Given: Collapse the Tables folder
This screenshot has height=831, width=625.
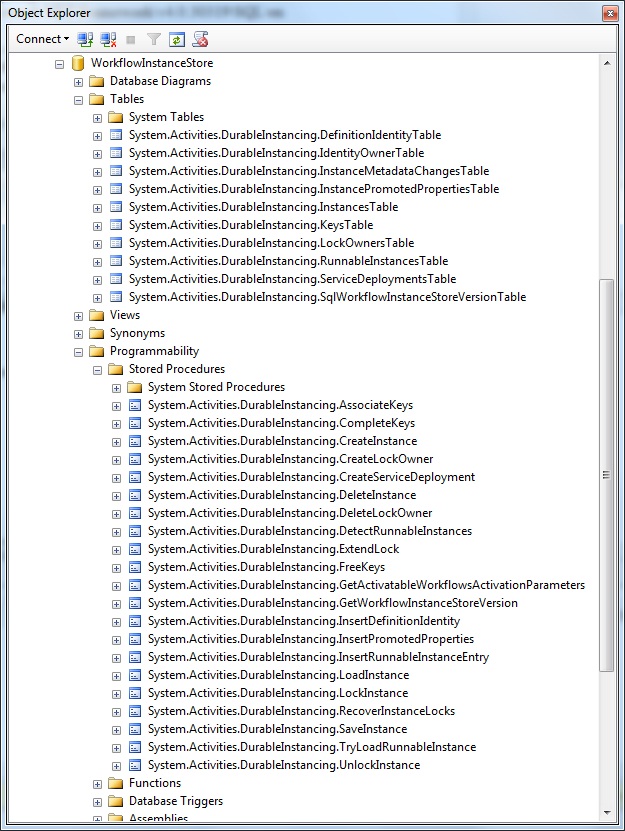Looking at the screenshot, I should coord(78,100).
